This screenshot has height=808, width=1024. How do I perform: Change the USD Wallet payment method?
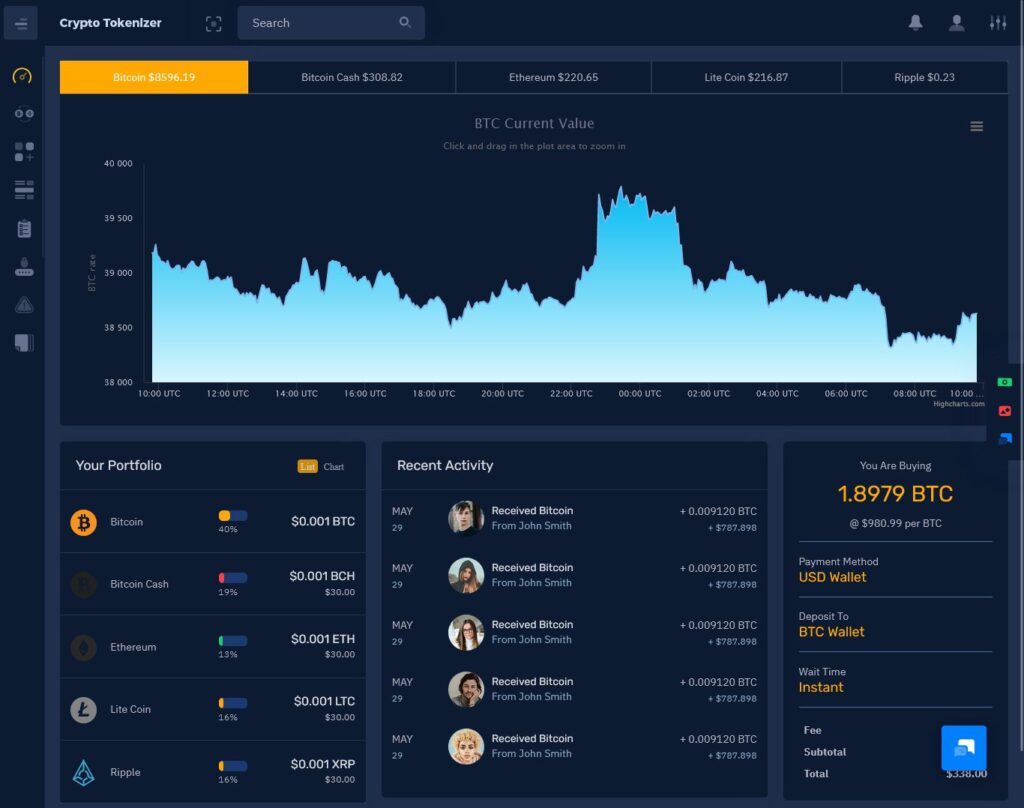pyautogui.click(x=833, y=577)
